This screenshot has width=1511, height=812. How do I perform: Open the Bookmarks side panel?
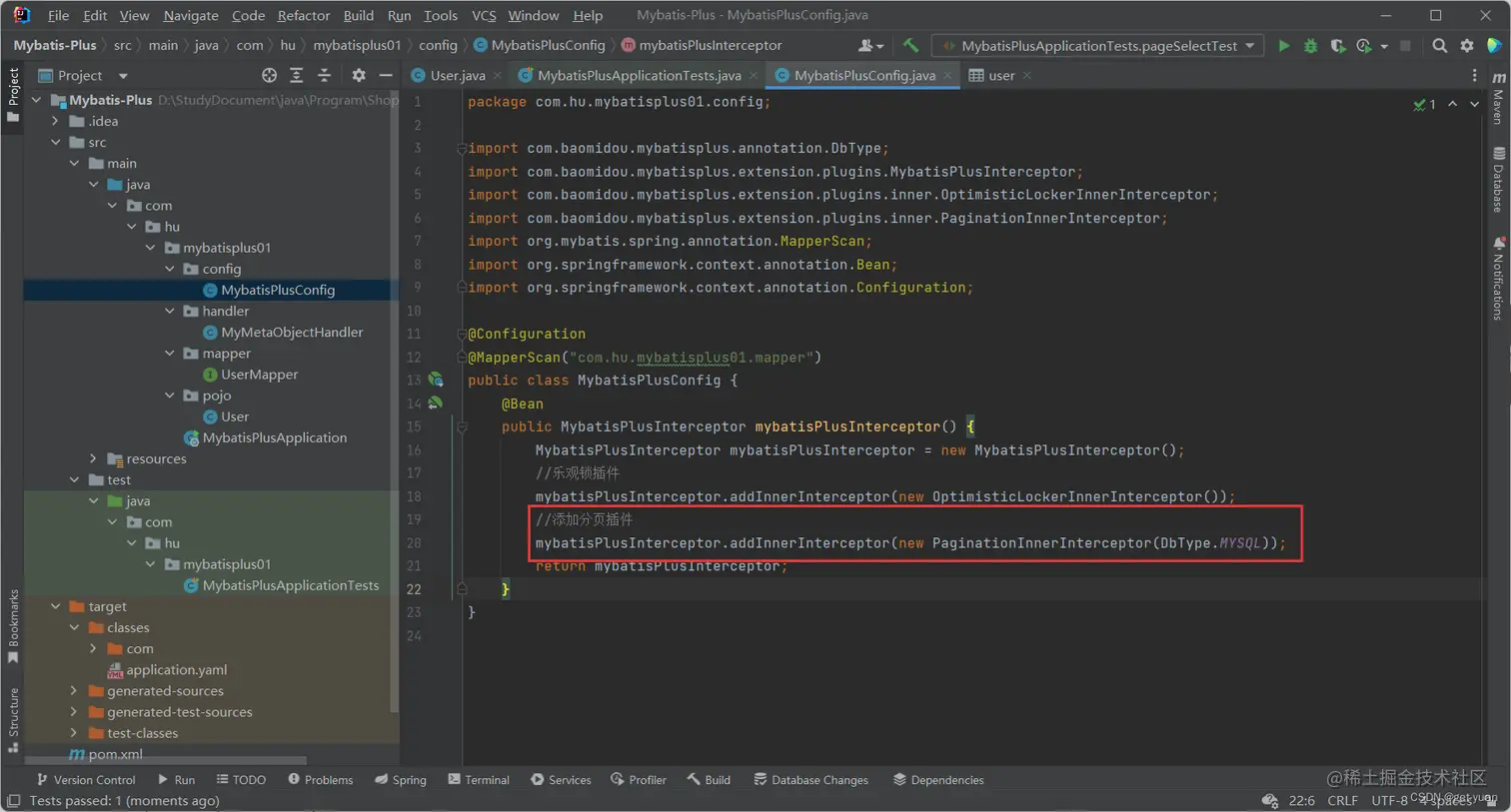pos(13,625)
